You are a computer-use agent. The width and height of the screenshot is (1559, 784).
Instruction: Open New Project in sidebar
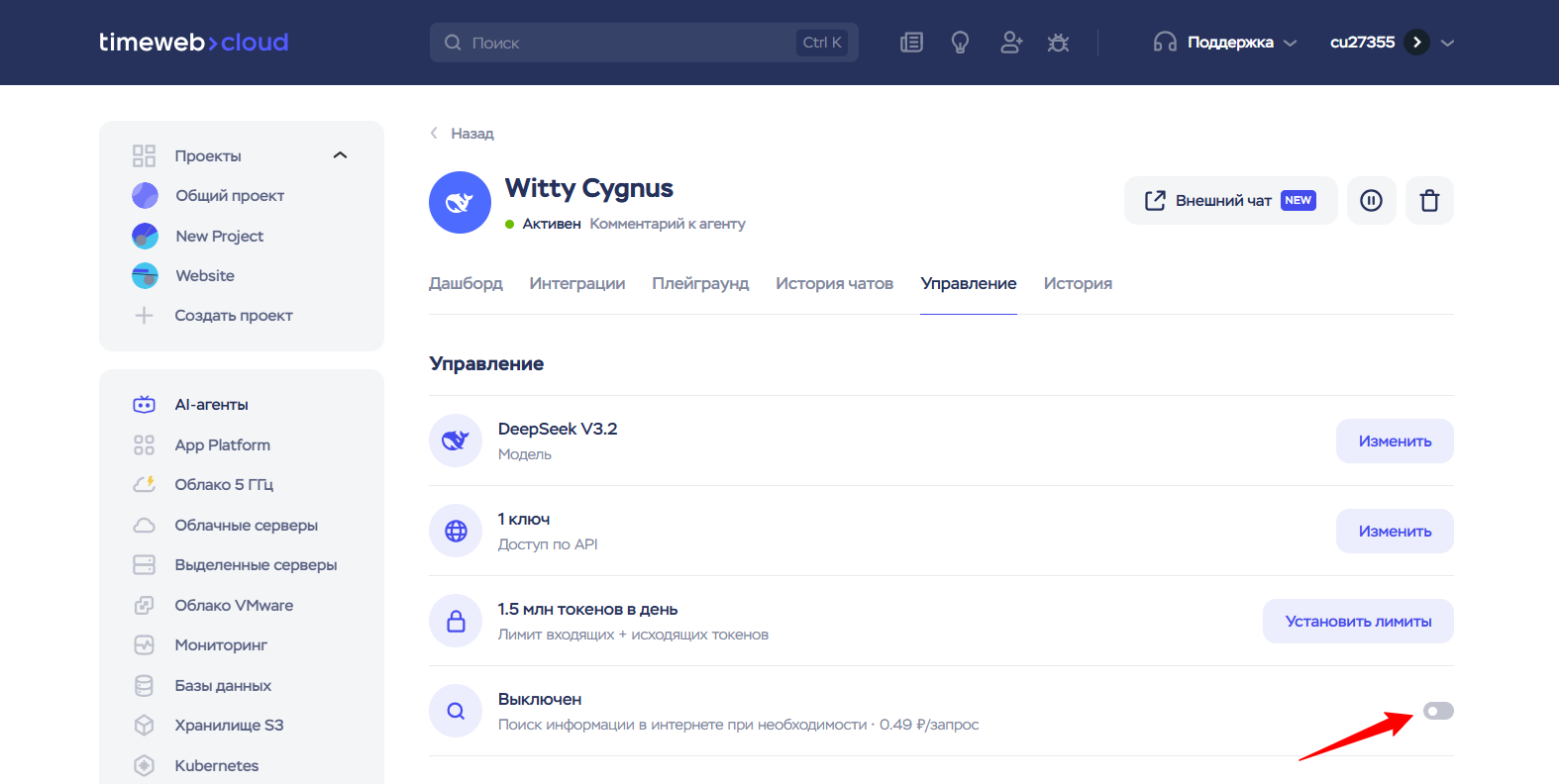[x=220, y=236]
